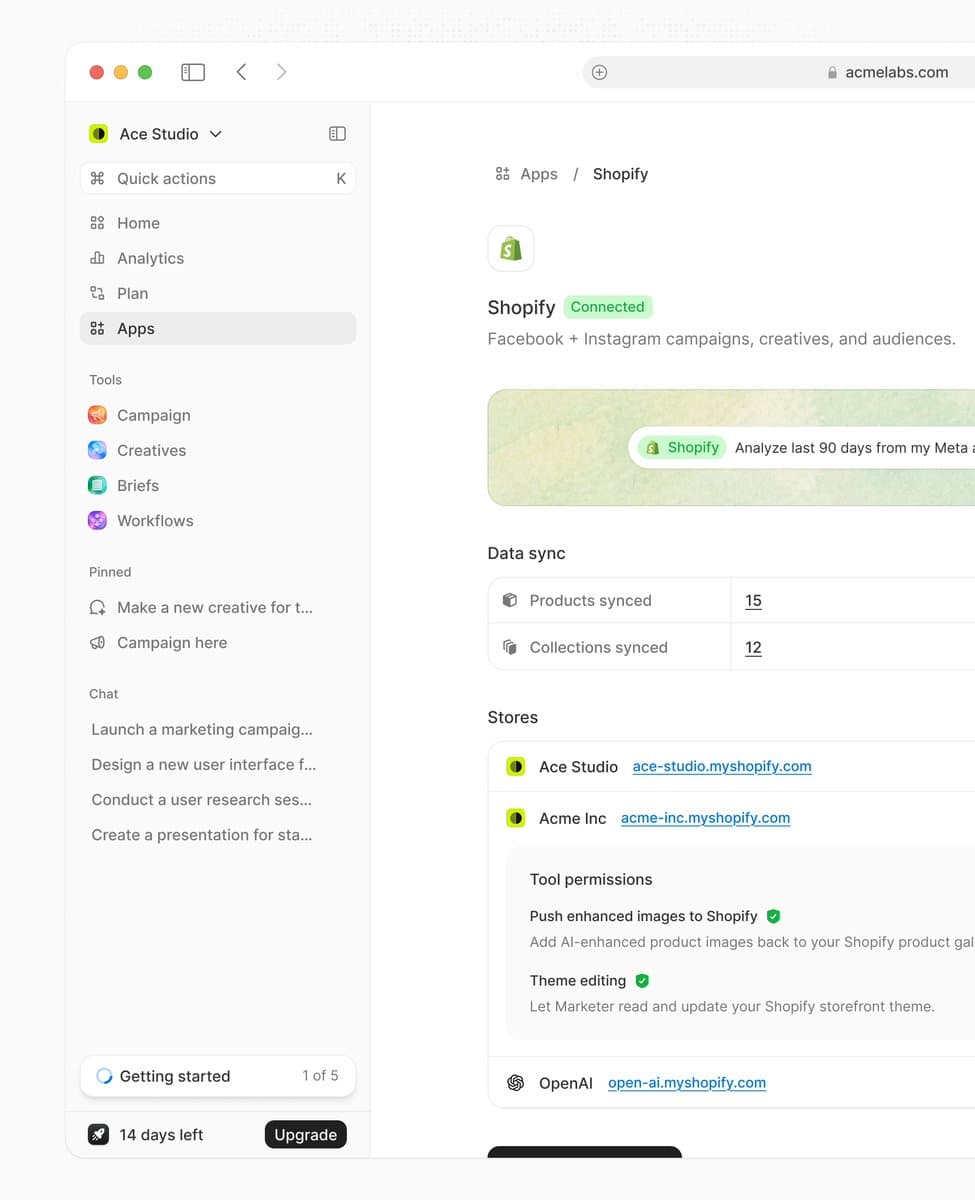Viewport: 975px width, 1200px height.
Task: Open the Getting started progress card
Action: (x=218, y=1076)
